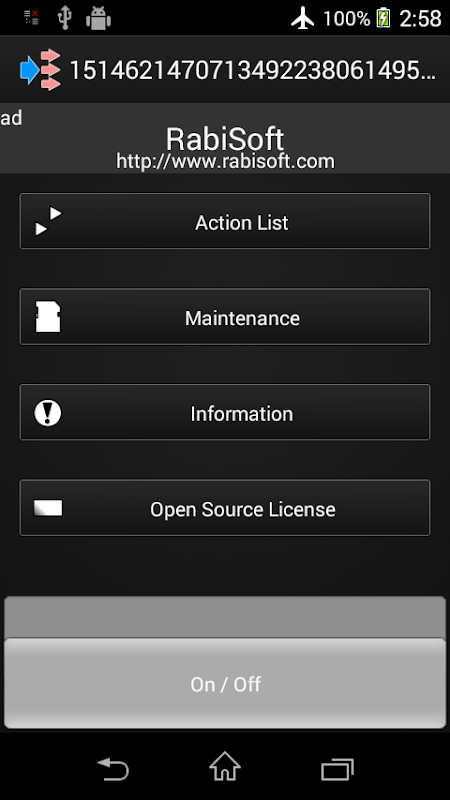Open the Open Source License button
This screenshot has width=450, height=800.
tap(225, 508)
